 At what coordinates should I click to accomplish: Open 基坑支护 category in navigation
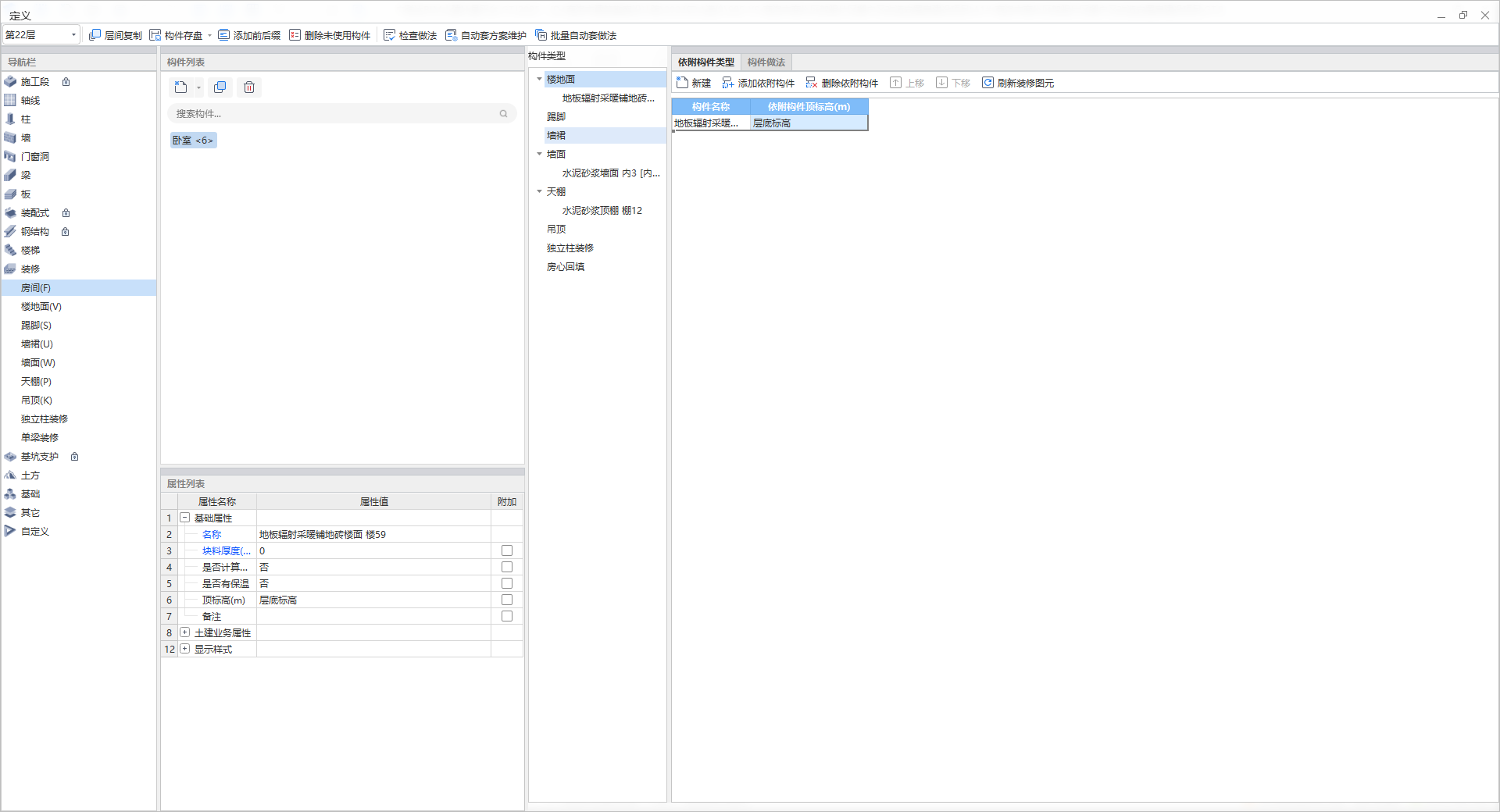coord(40,457)
